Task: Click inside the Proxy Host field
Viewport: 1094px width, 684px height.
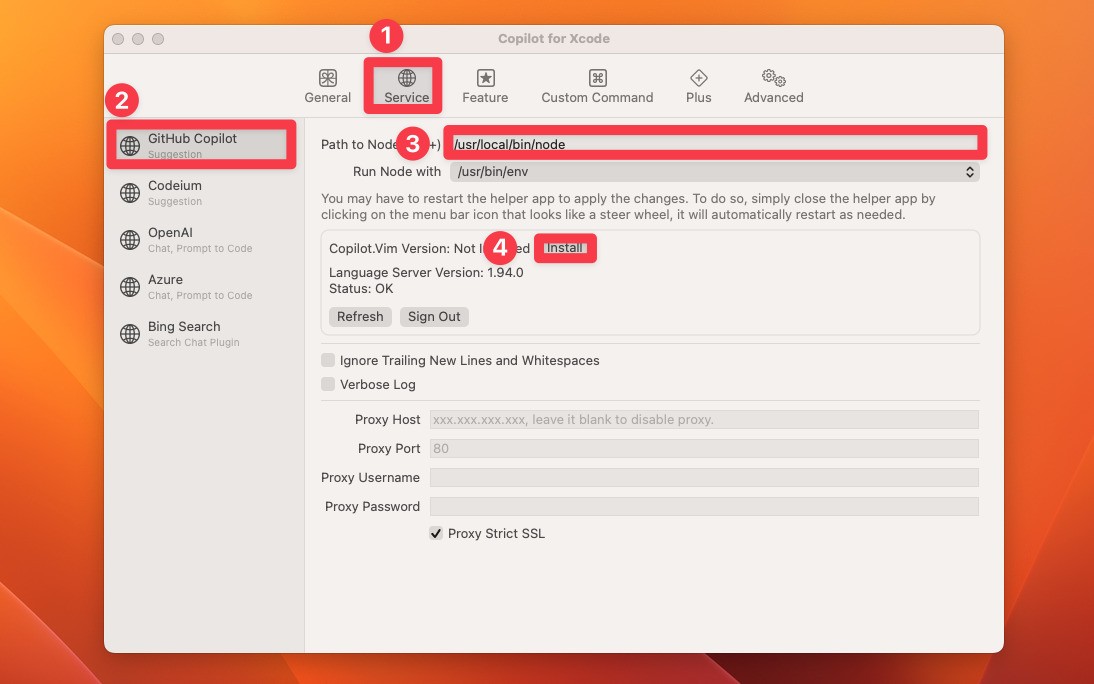Action: coord(700,419)
